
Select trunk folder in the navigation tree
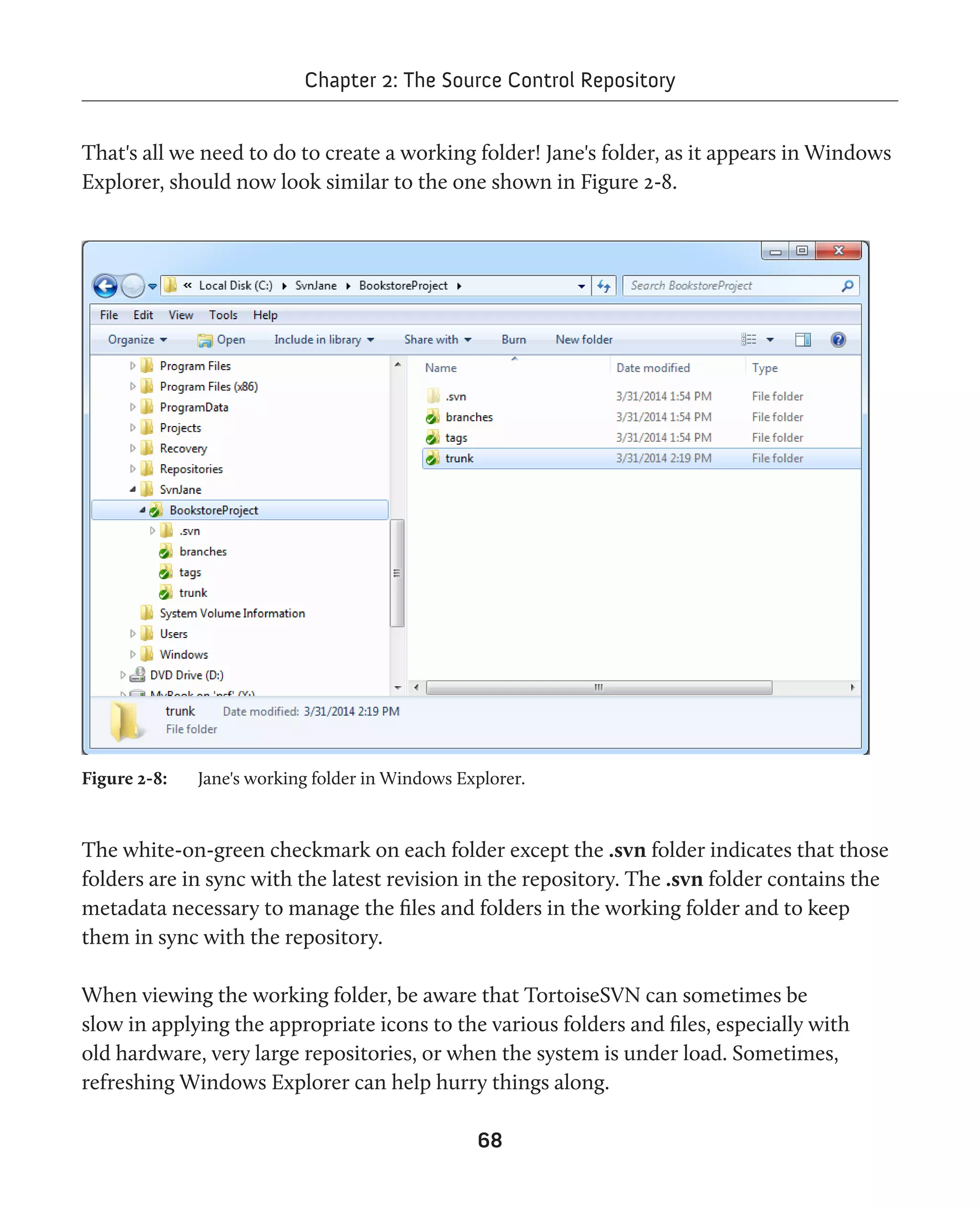pyautogui.click(x=193, y=593)
